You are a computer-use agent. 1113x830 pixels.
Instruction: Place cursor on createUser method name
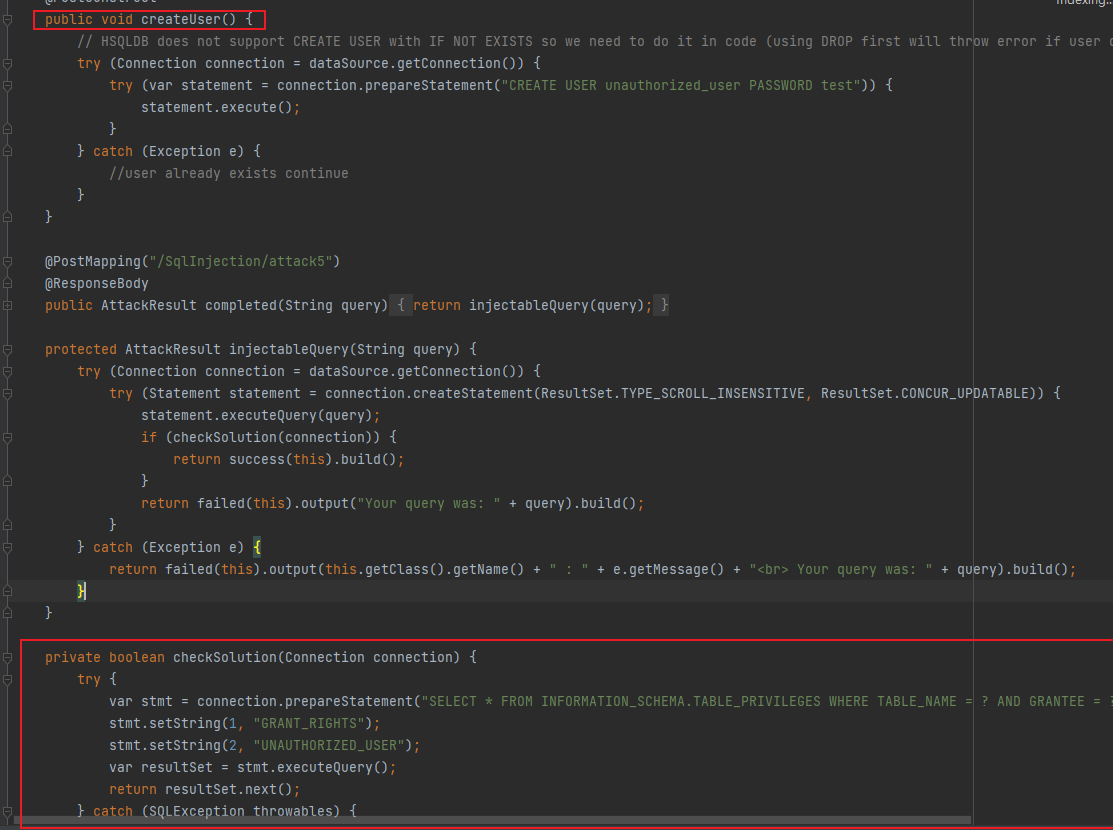[x=180, y=19]
